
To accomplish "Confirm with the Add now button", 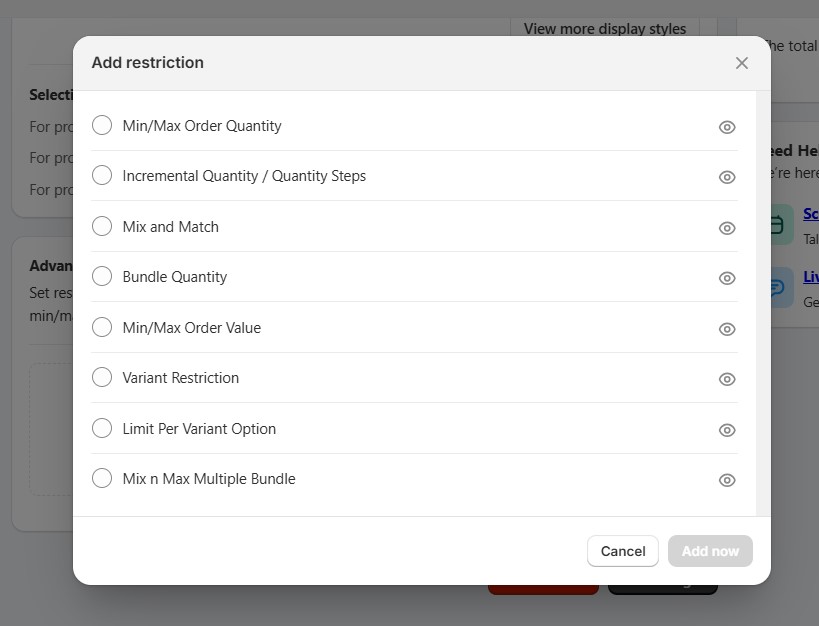I will point(710,551).
